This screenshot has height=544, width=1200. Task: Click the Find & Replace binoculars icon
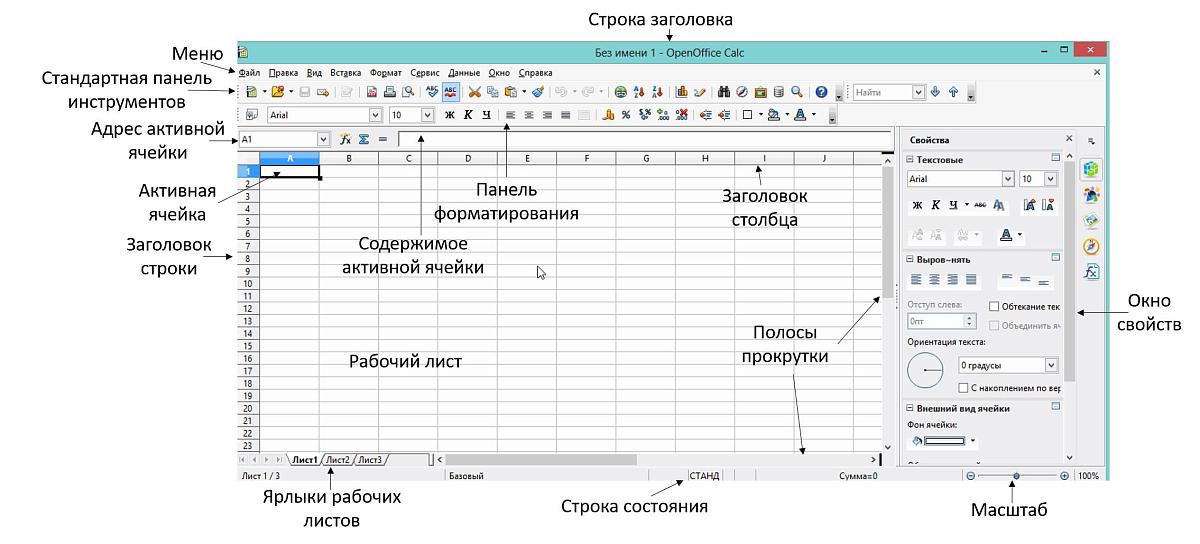pos(724,92)
